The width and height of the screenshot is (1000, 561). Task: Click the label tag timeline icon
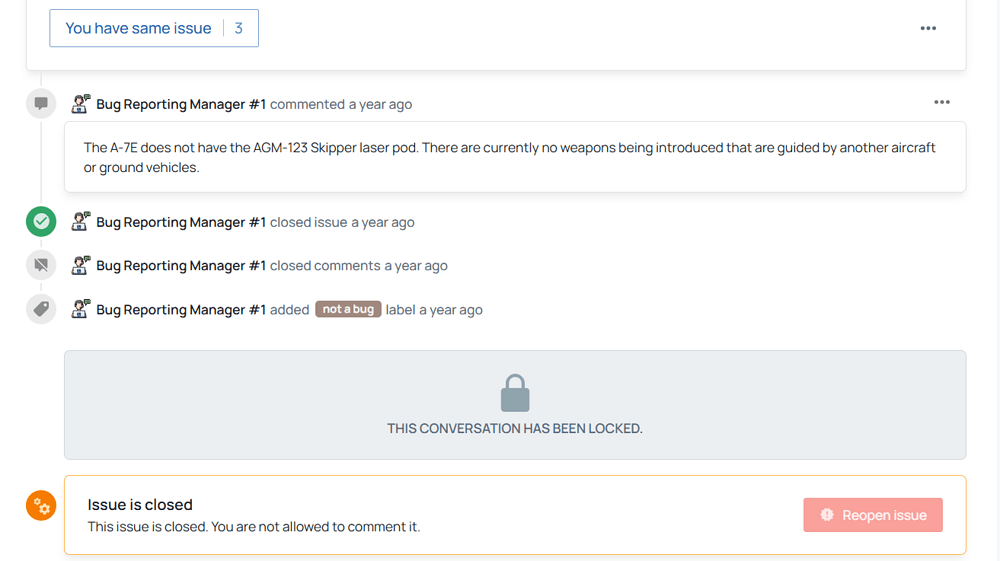(x=41, y=309)
